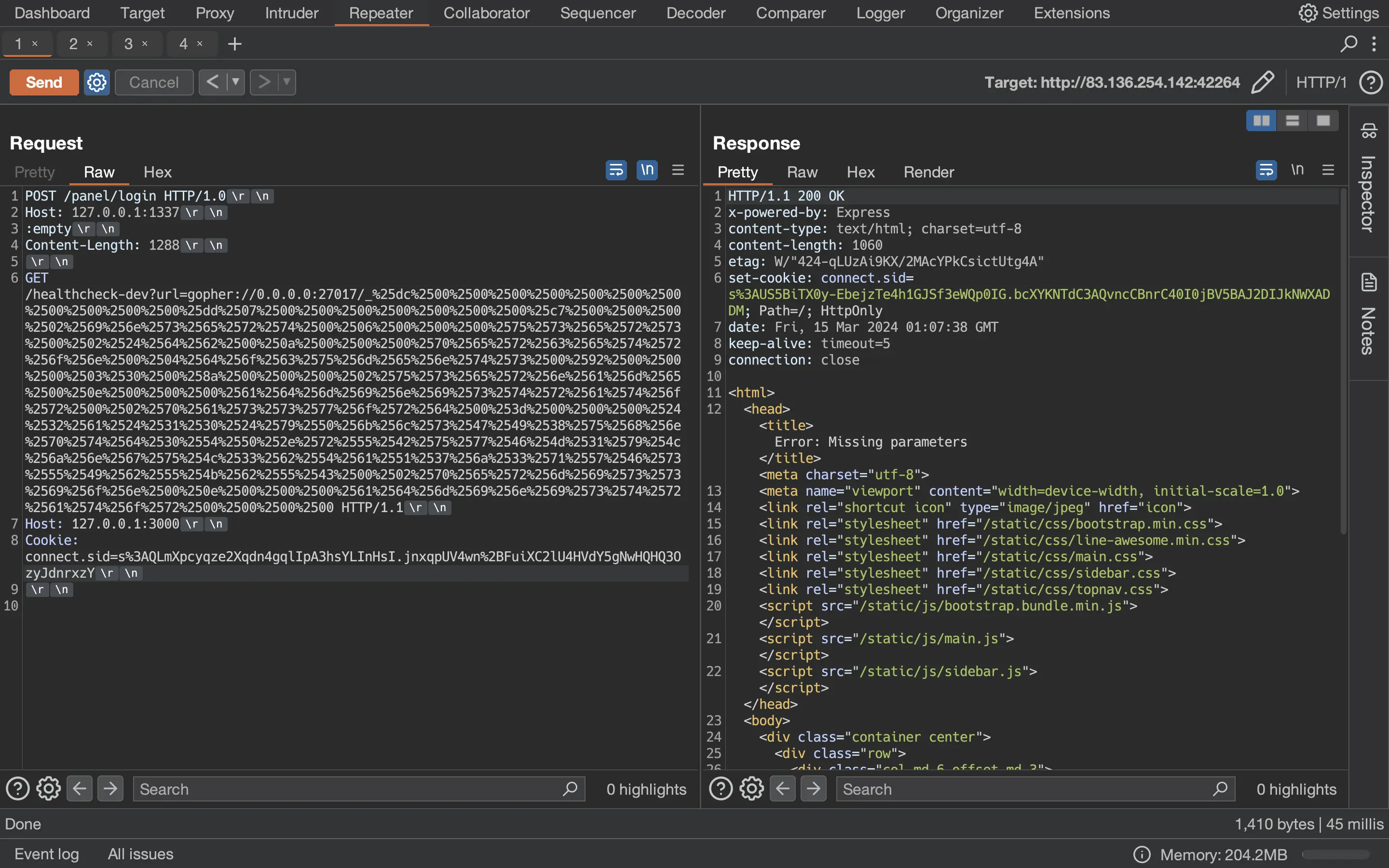Open All issues

[141, 854]
